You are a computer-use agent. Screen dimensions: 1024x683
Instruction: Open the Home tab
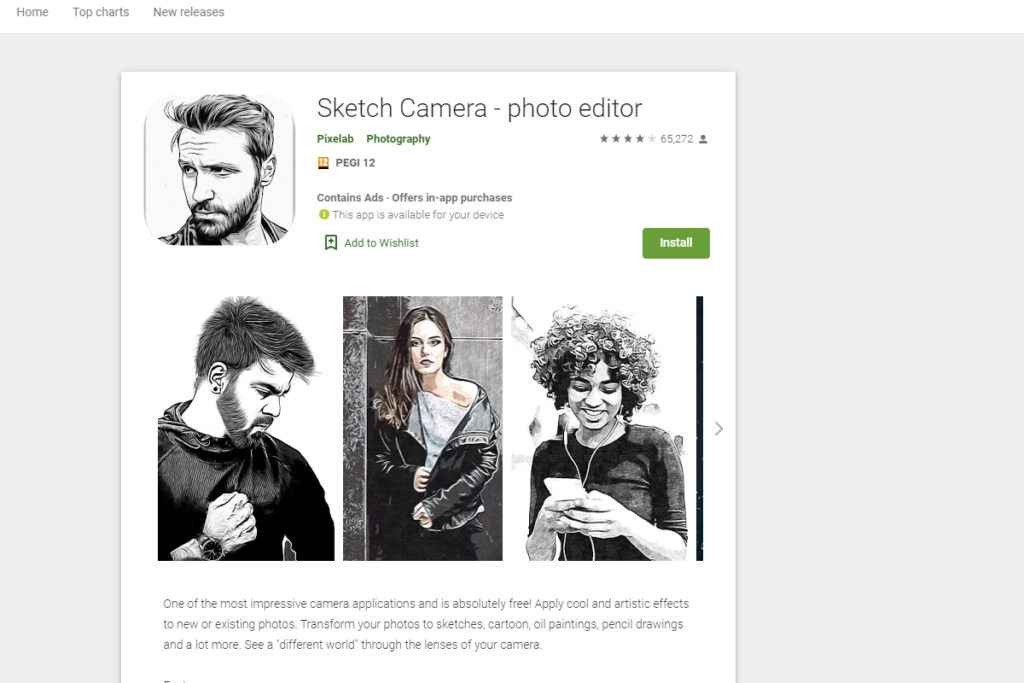click(x=32, y=12)
